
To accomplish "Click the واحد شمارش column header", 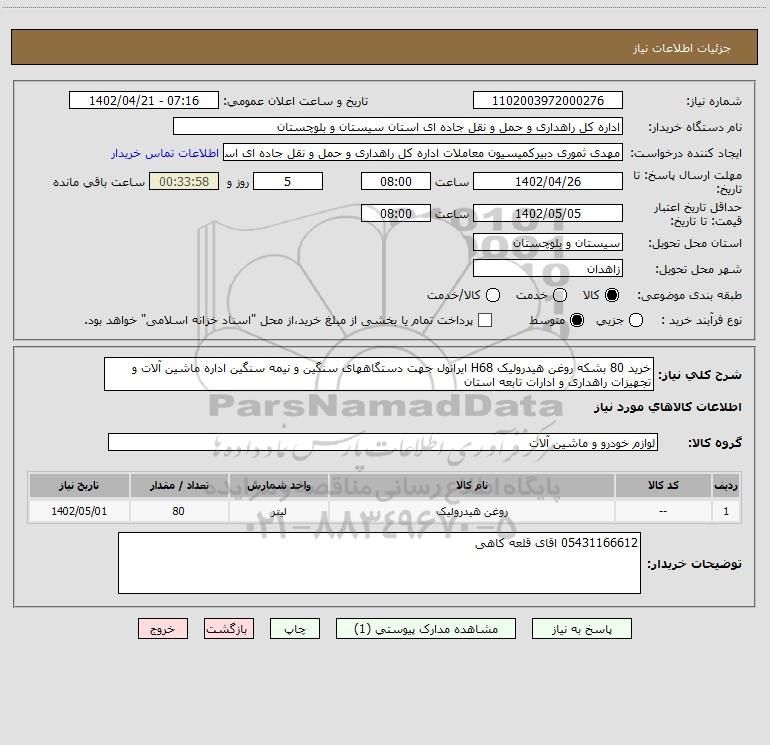I will [278, 485].
